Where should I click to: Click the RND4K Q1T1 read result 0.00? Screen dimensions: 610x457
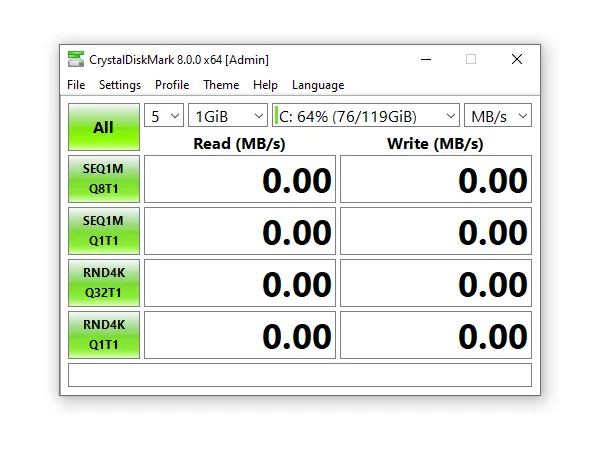(240, 335)
